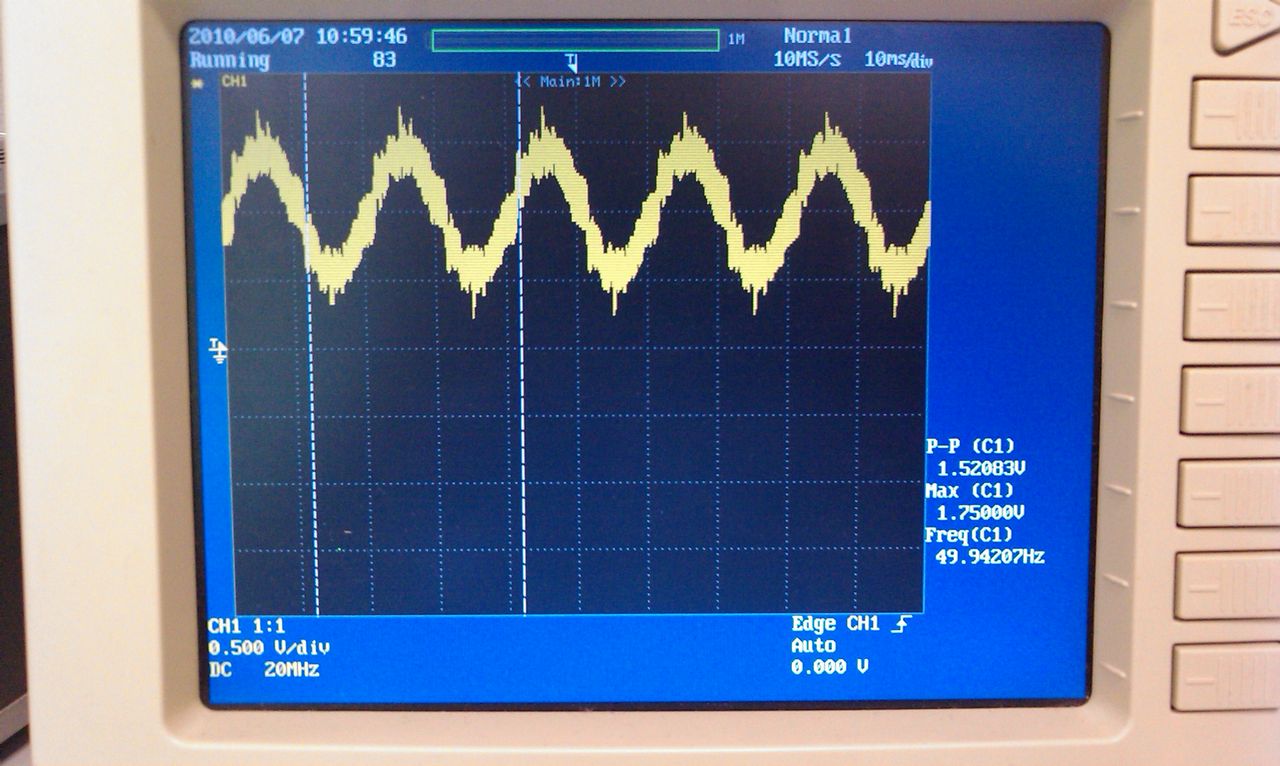Select the date "2010/06/07"
This screenshot has height=766, width=1280.
pos(246,37)
